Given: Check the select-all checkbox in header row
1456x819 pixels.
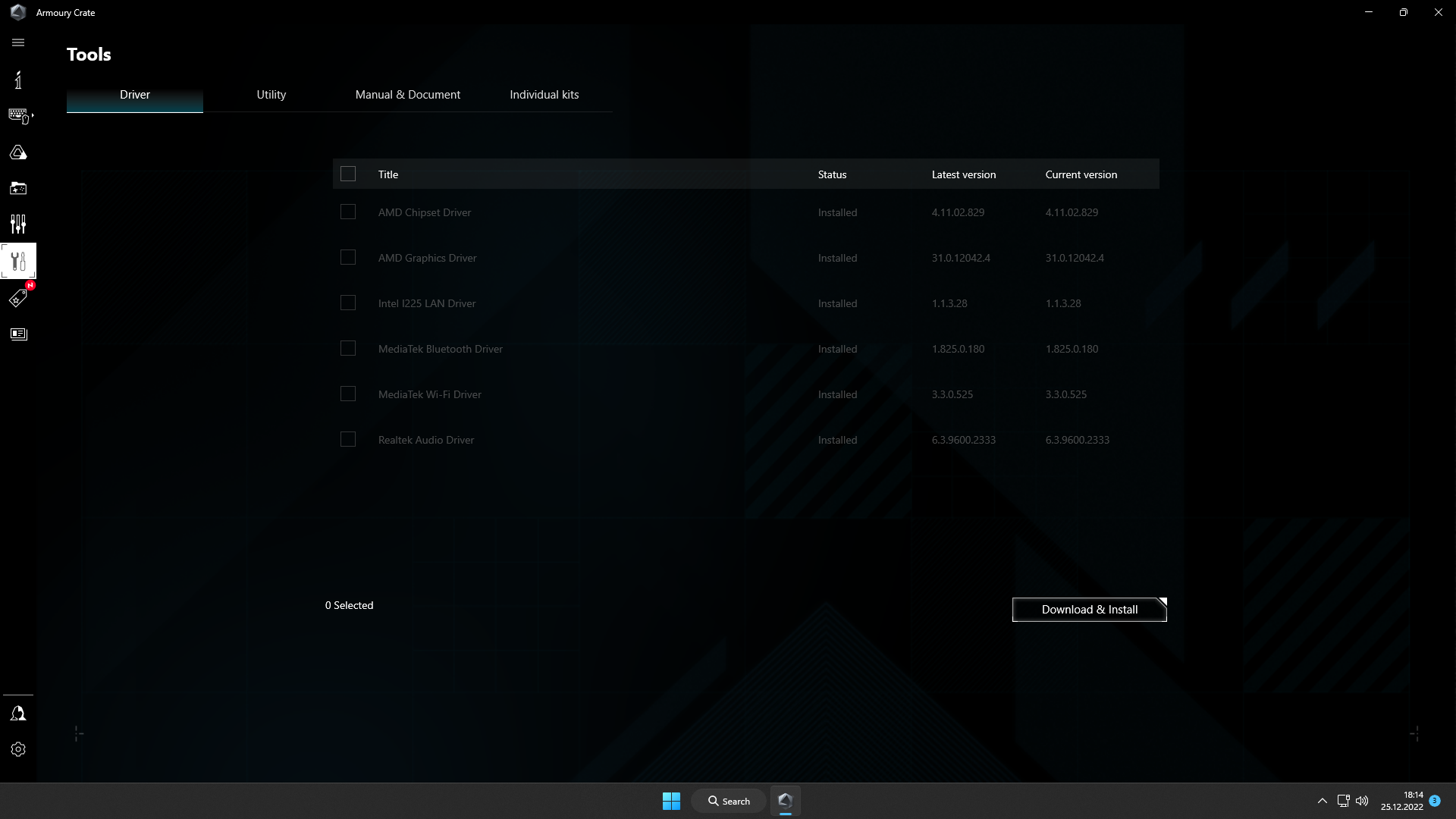Looking at the screenshot, I should 348,174.
